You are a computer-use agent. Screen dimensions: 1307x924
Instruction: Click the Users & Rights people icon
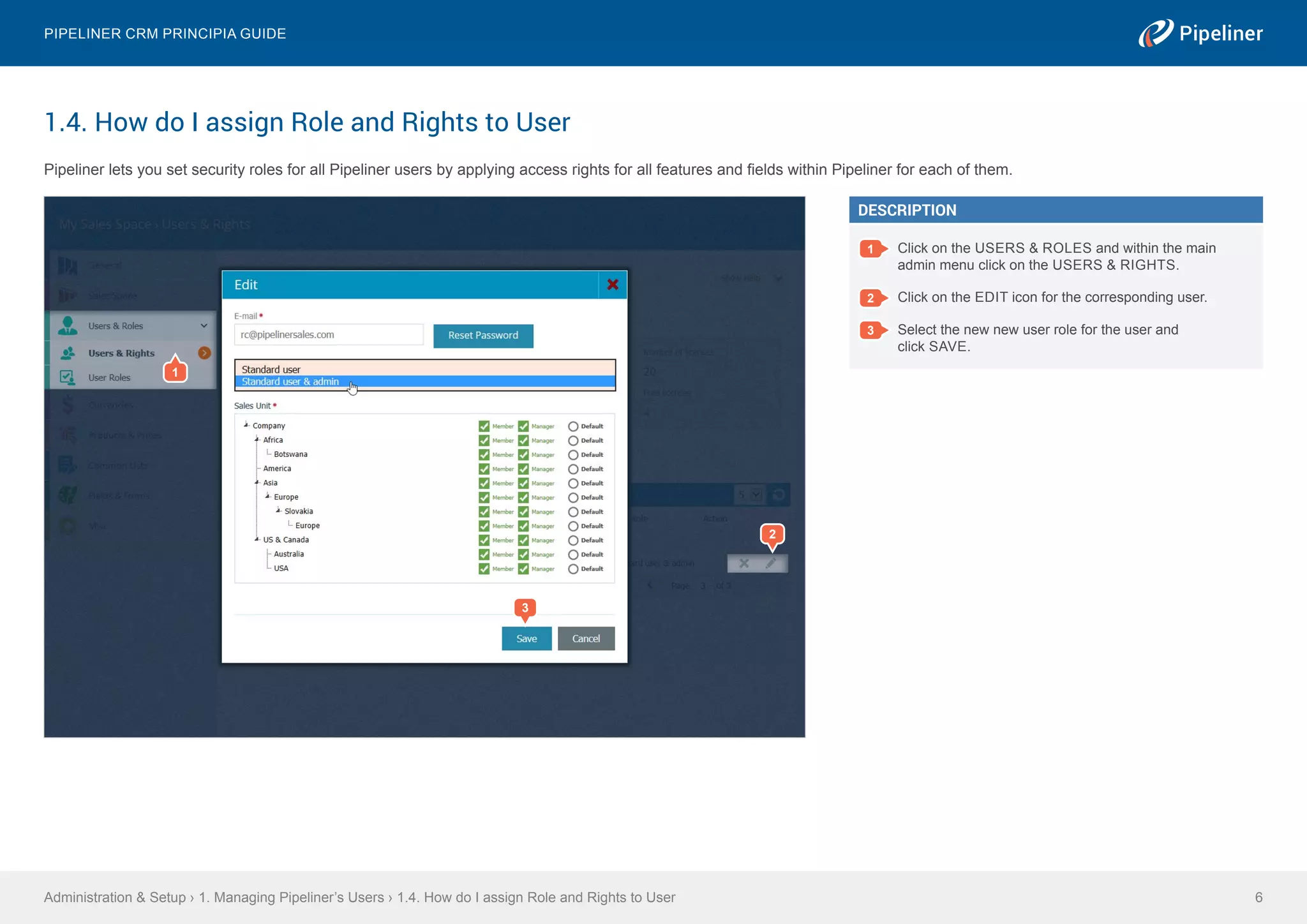point(68,353)
